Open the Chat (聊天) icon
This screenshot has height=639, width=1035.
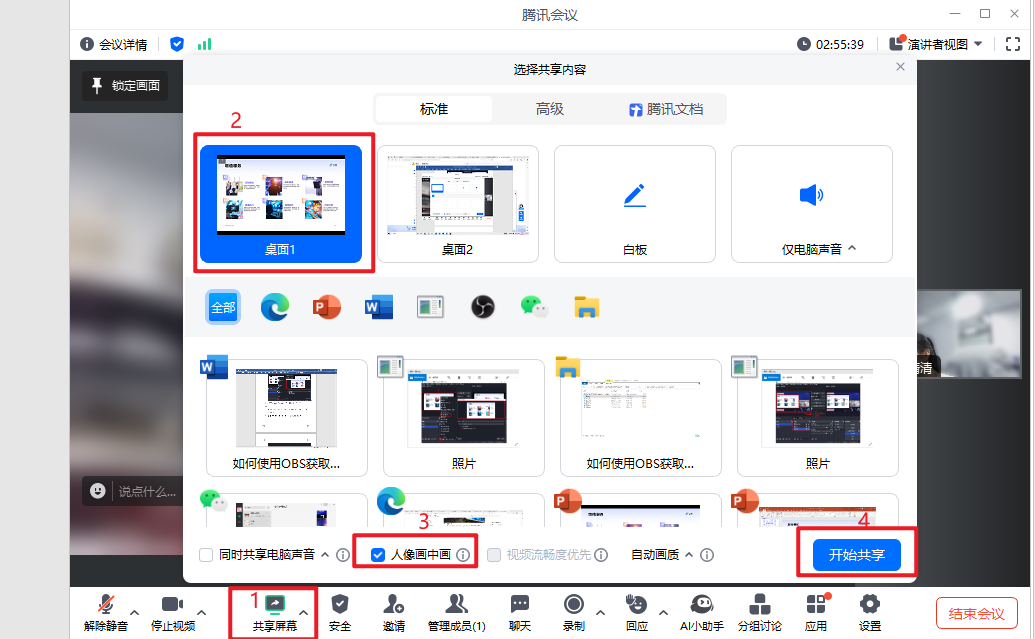coord(519,605)
